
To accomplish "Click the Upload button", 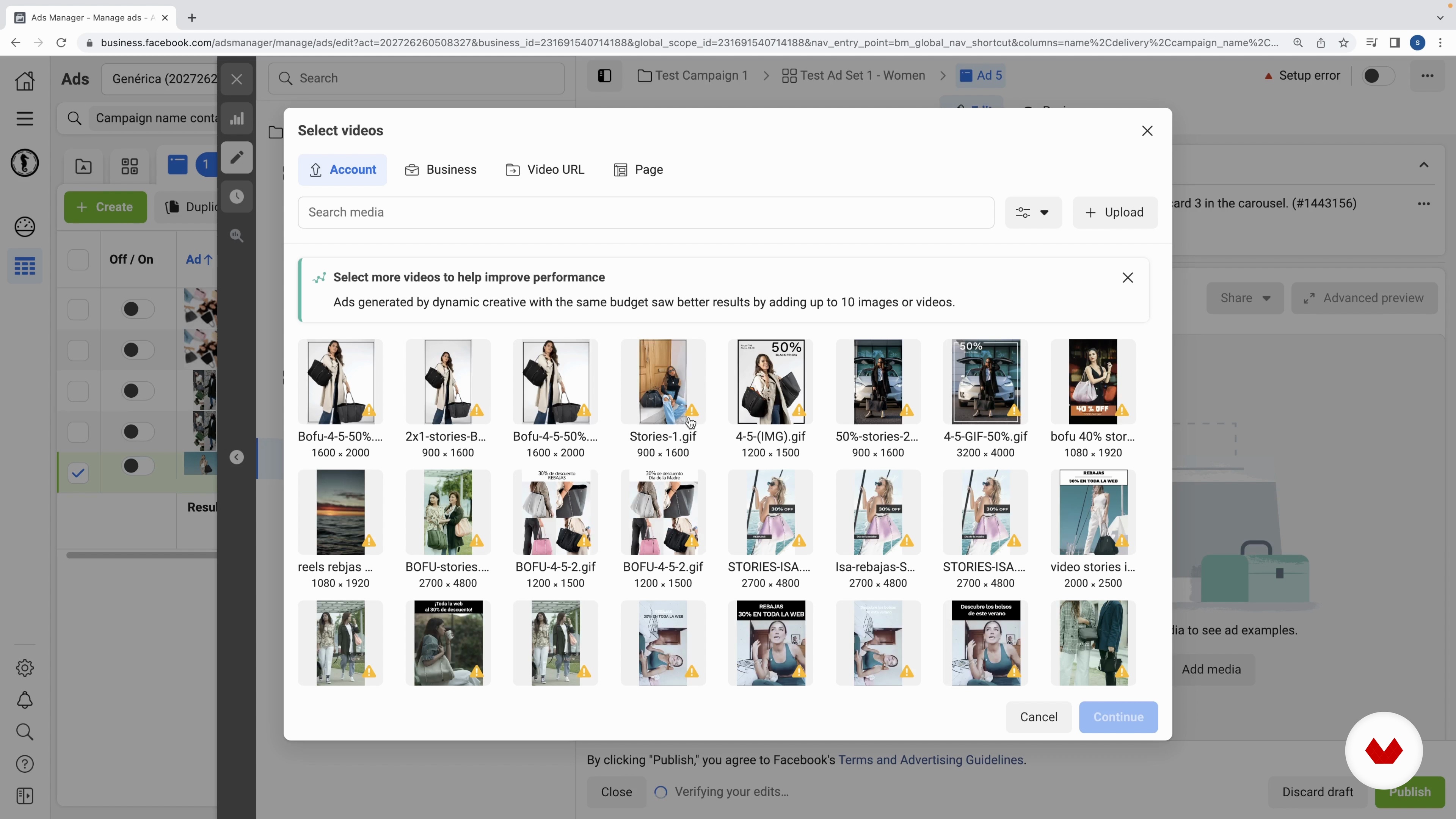I will (x=1115, y=212).
